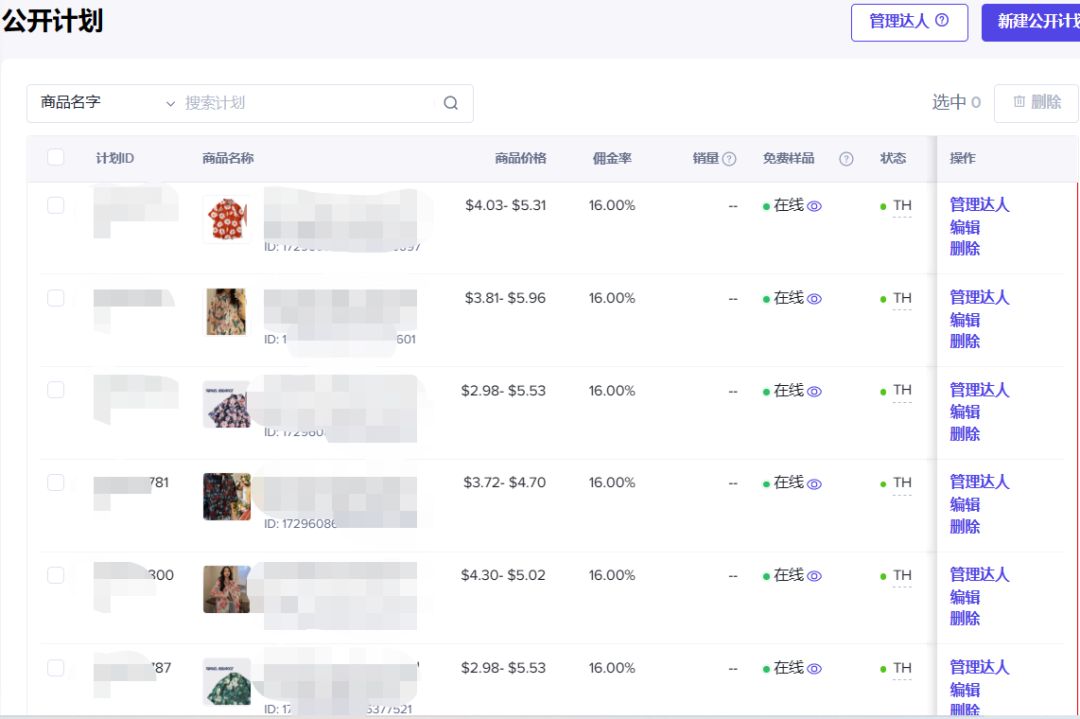Check the checkbox for plan ID ending 781
The image size is (1080, 719).
tap(55, 482)
